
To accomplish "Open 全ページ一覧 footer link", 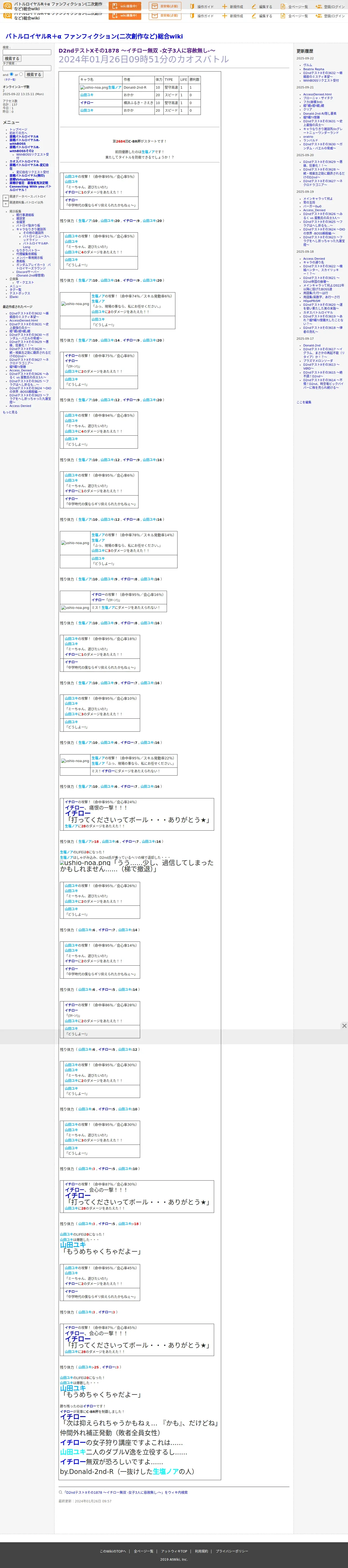I will 144,1551.
